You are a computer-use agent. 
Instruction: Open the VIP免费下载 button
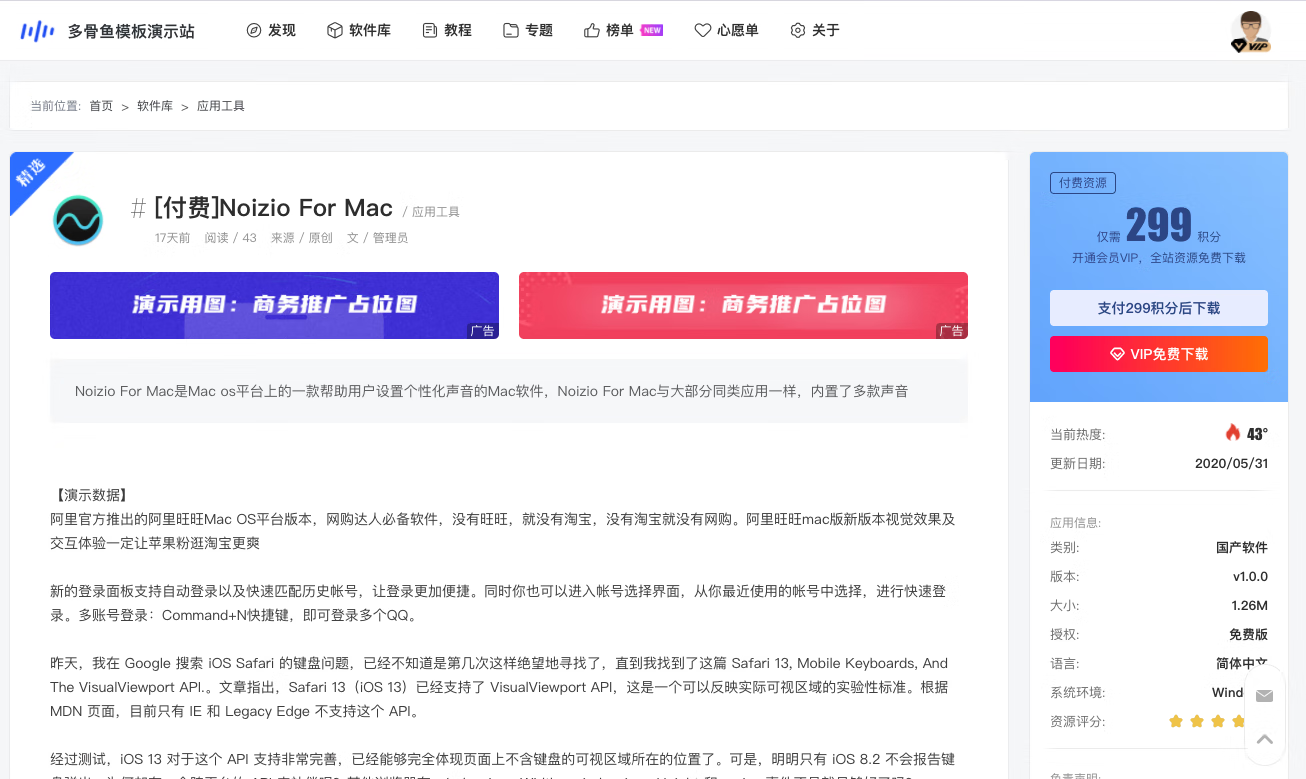1158,354
